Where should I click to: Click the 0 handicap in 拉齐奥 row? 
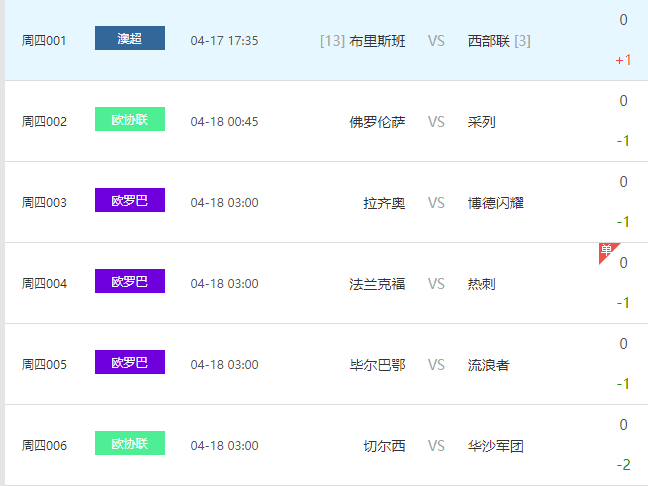pyautogui.click(x=624, y=182)
